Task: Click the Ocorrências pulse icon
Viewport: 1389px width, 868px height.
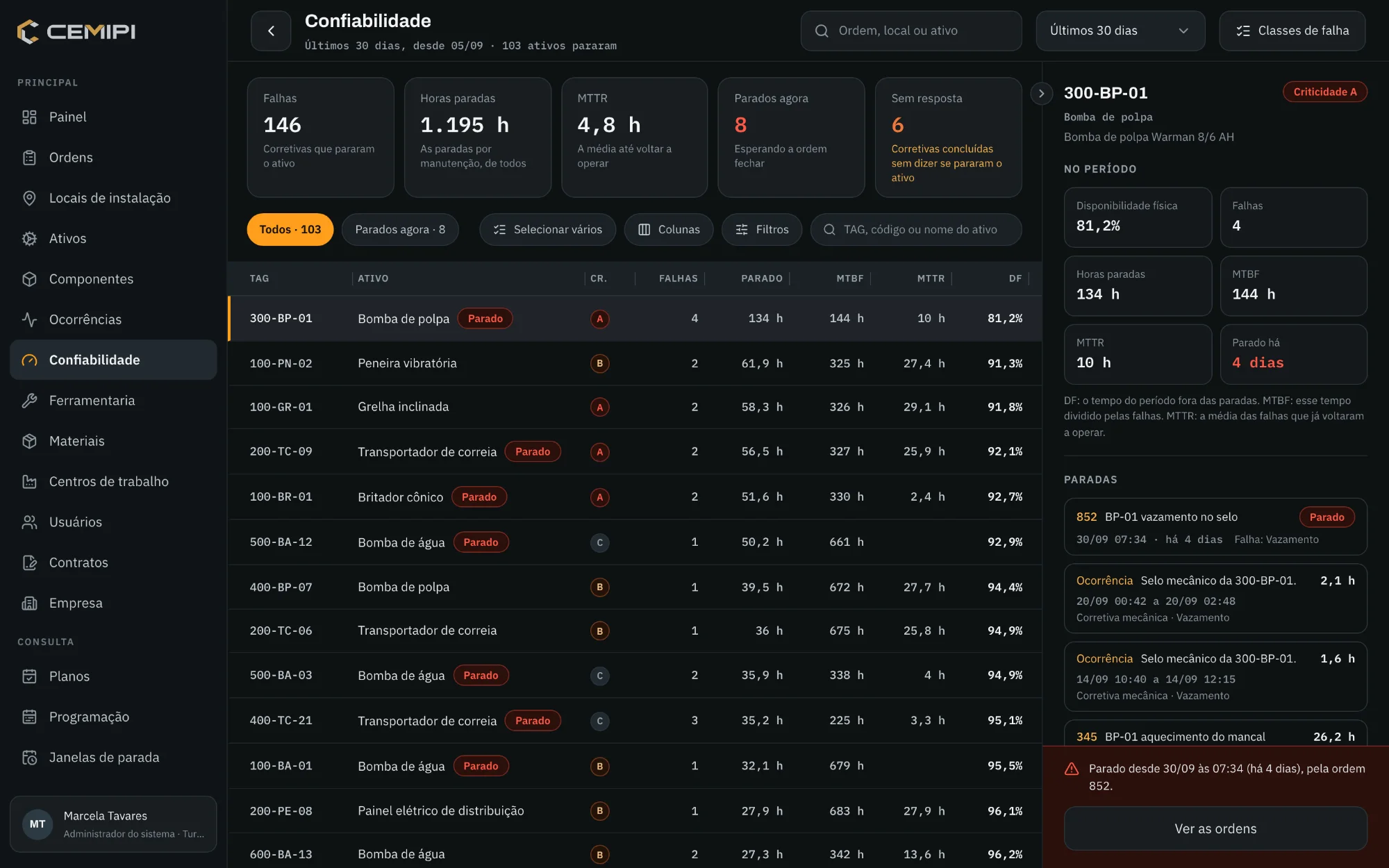Action: 29,319
